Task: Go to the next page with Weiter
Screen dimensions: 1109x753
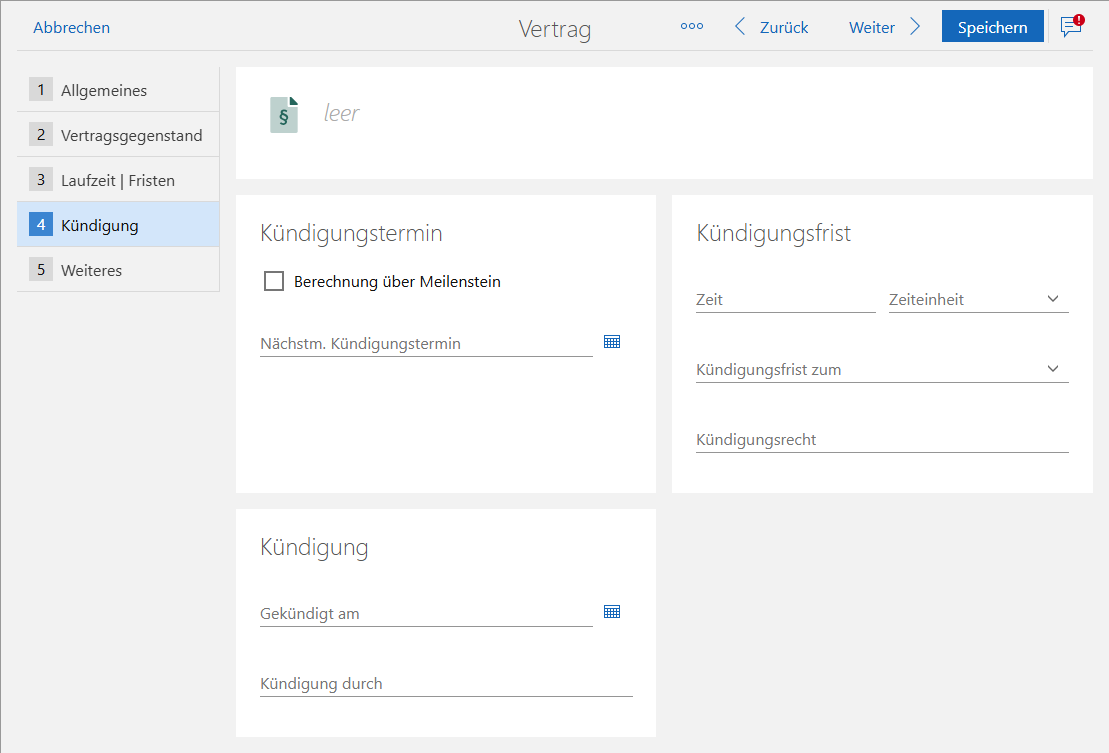Action: pos(871,27)
